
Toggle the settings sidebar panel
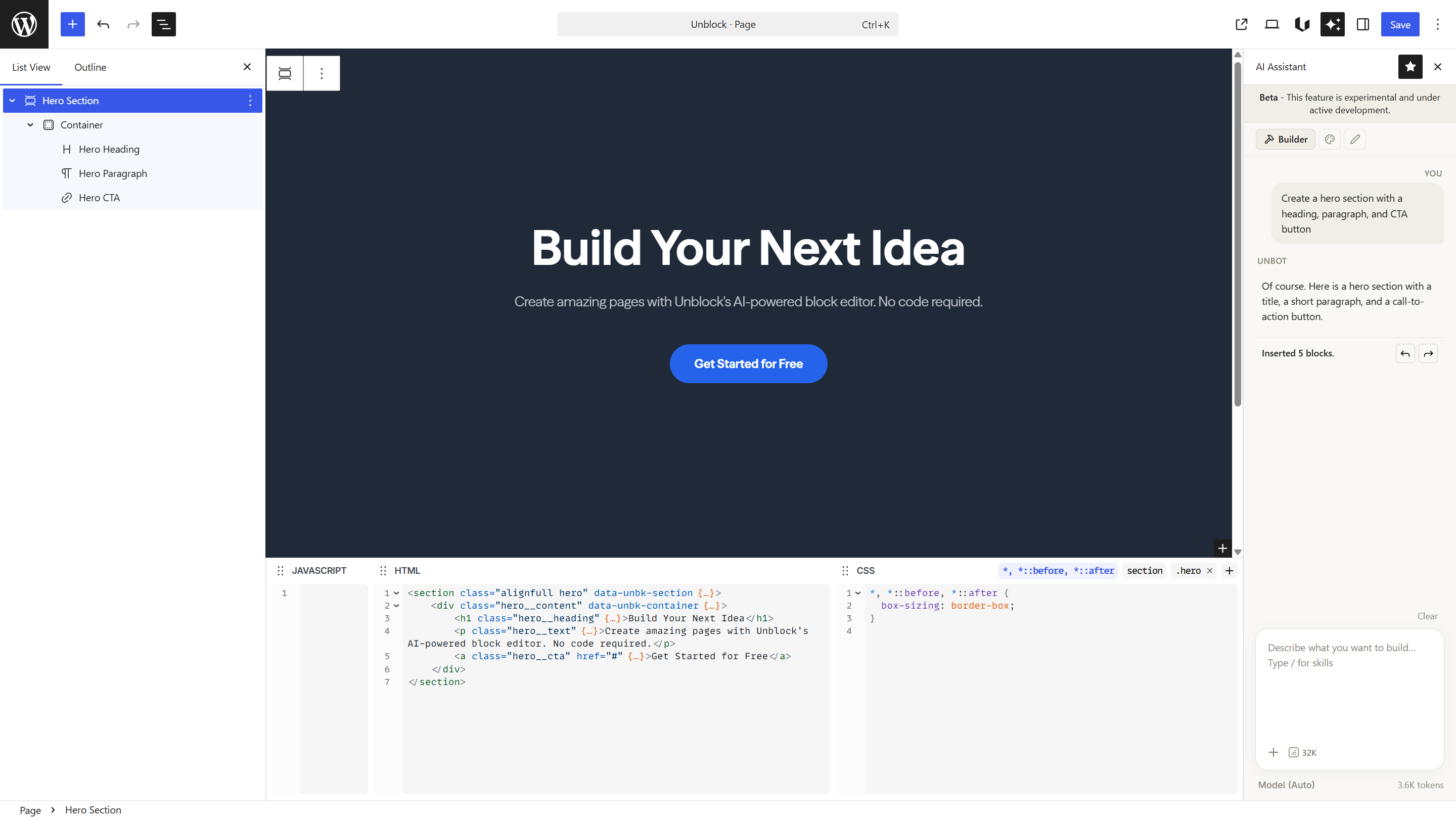click(1363, 24)
